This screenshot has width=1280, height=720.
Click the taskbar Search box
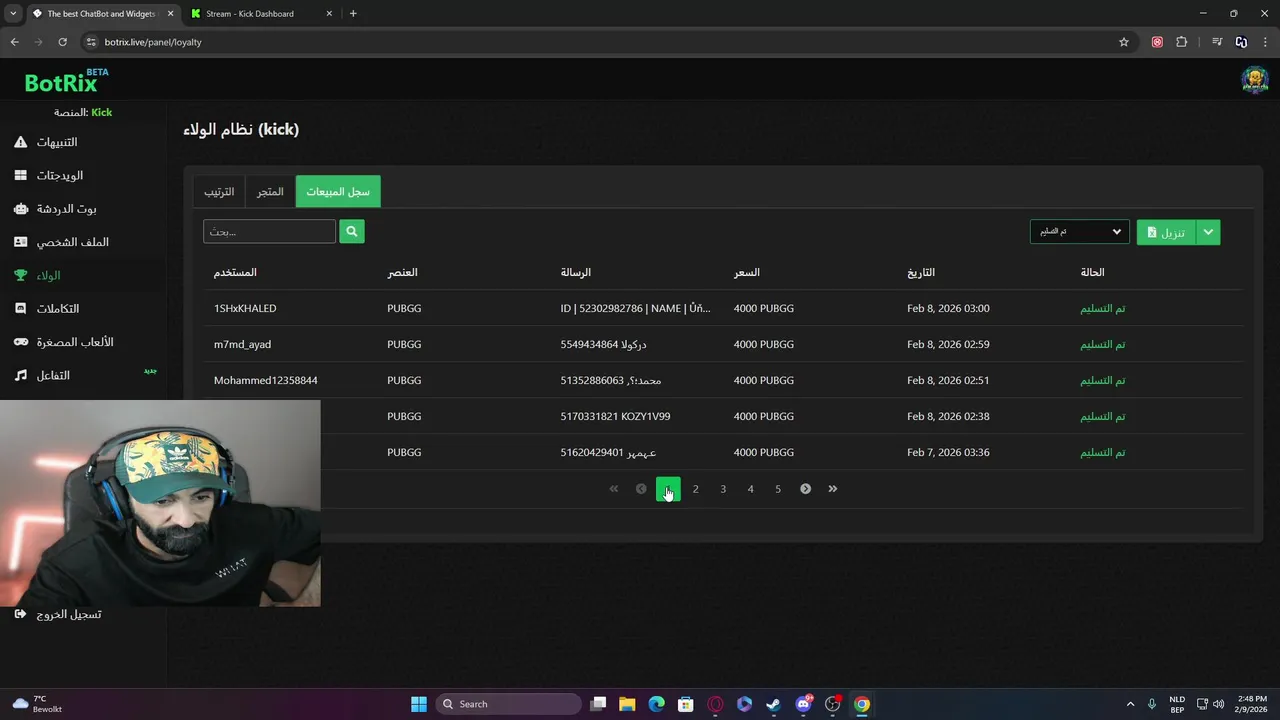(x=508, y=704)
